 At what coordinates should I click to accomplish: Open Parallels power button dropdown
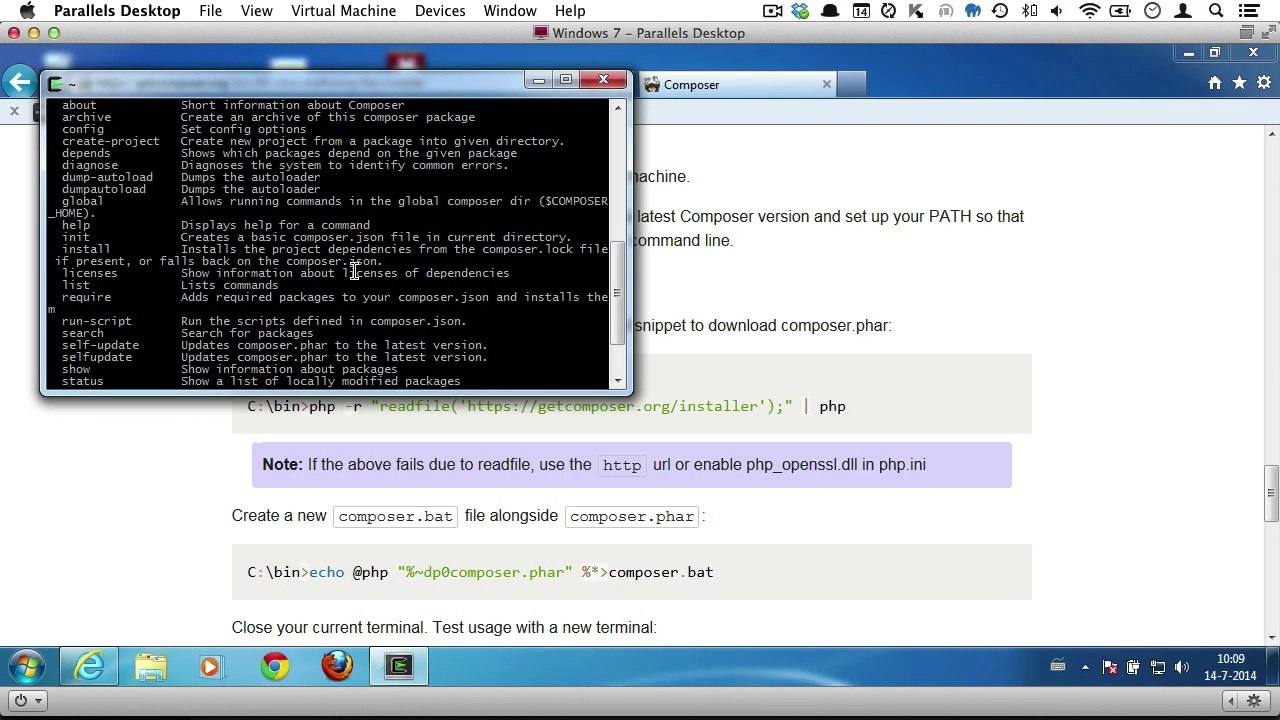click(x=26, y=700)
